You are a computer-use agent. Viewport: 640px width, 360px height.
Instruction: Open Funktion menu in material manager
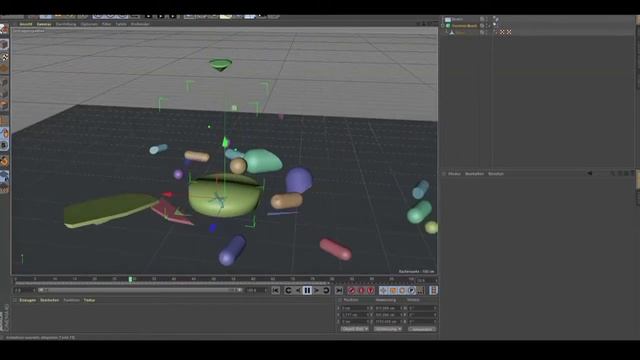click(71, 300)
